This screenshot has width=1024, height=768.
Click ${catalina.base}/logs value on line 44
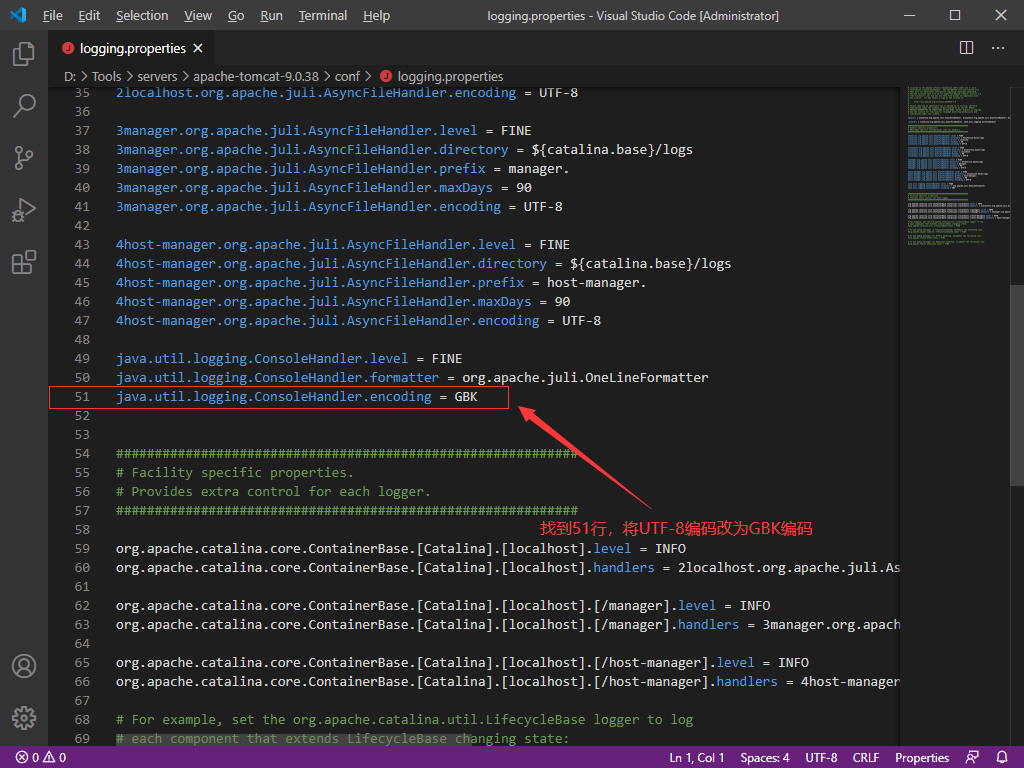click(x=650, y=264)
